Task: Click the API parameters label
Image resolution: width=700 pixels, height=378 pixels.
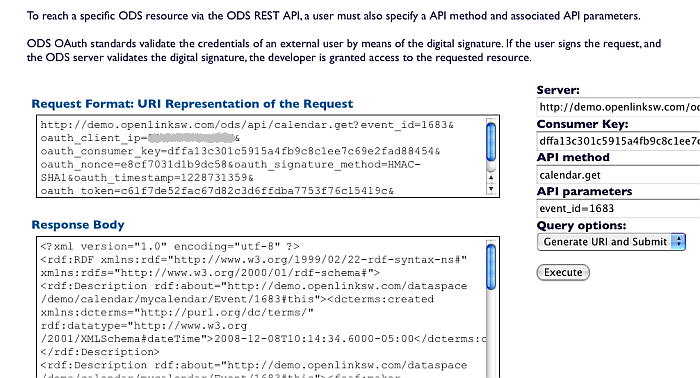Action: [x=584, y=191]
